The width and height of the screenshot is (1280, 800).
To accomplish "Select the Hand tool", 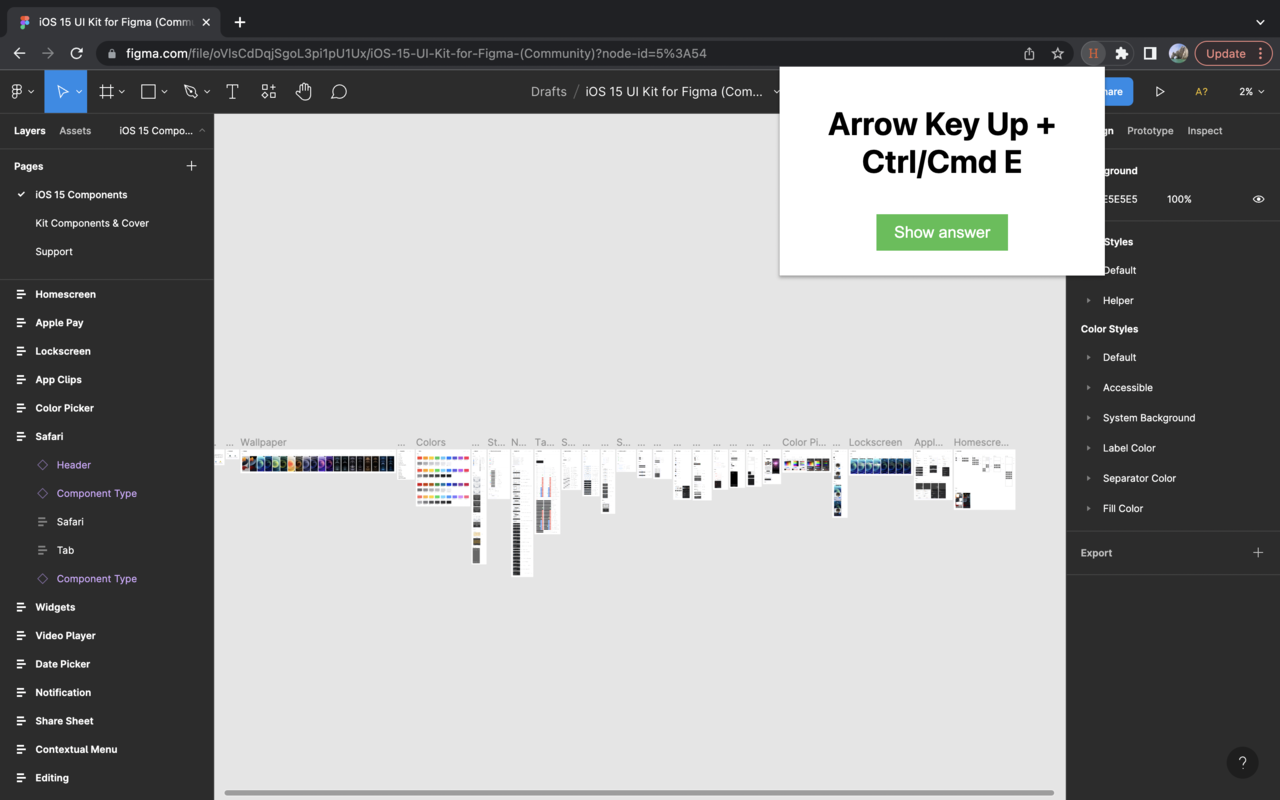I will tap(304, 91).
